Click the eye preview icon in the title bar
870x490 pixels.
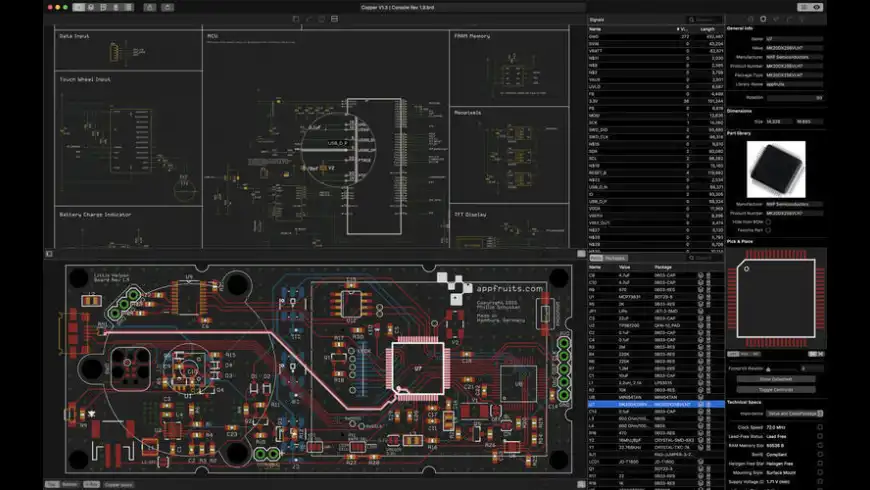point(817,7)
